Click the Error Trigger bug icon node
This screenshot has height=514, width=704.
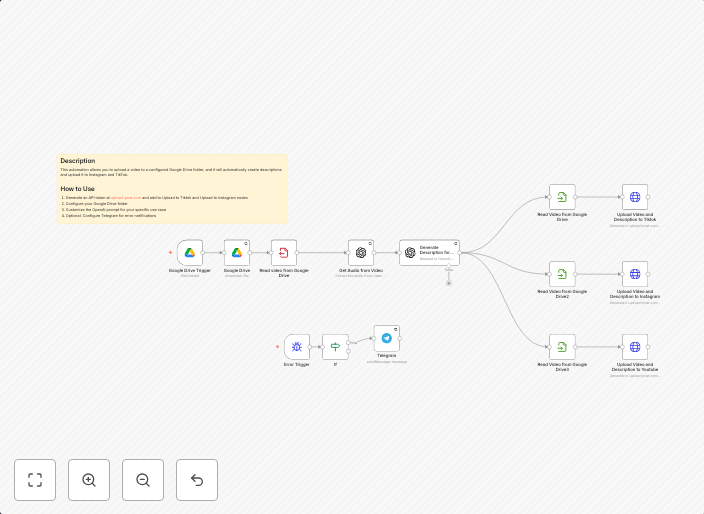click(296, 347)
